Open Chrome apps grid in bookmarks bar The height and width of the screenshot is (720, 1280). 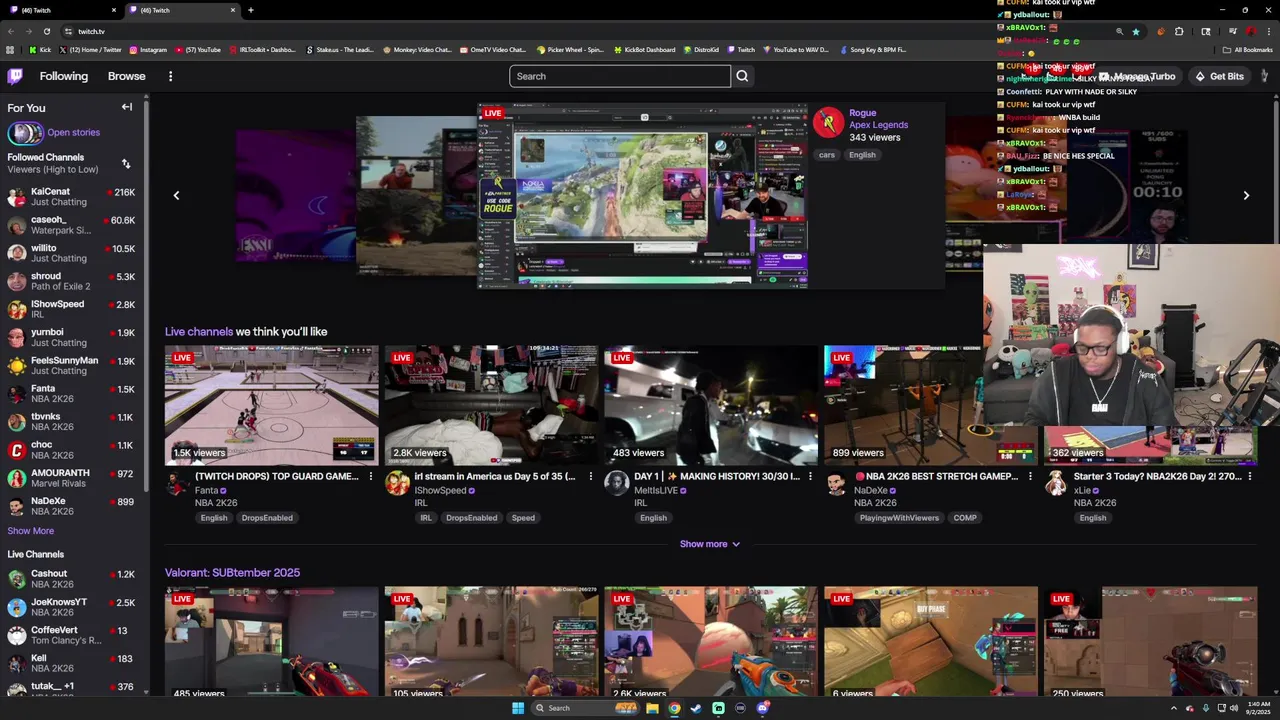(x=10, y=49)
